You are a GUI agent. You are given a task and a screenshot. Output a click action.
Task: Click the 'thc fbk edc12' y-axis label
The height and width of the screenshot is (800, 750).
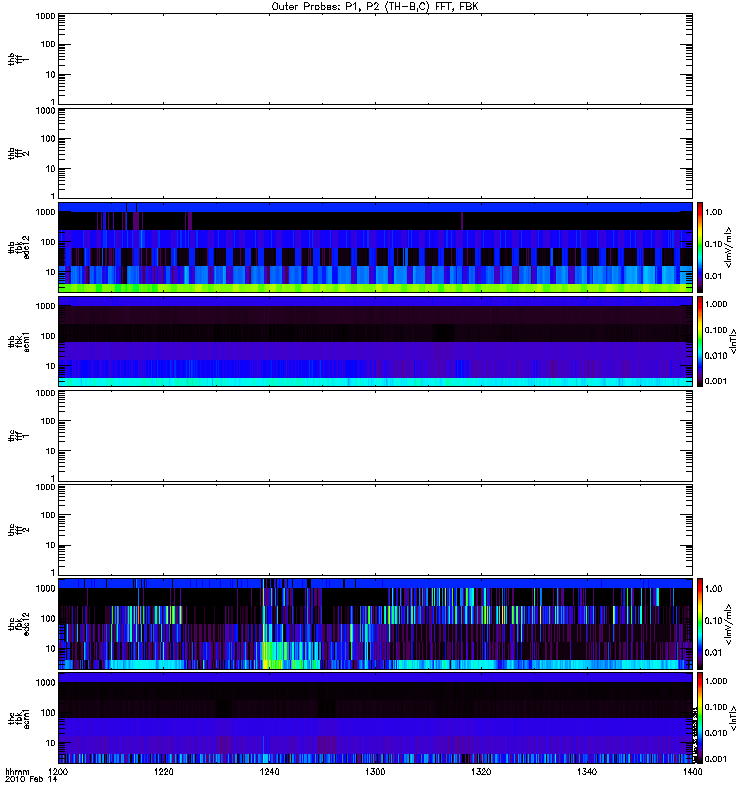point(19,624)
